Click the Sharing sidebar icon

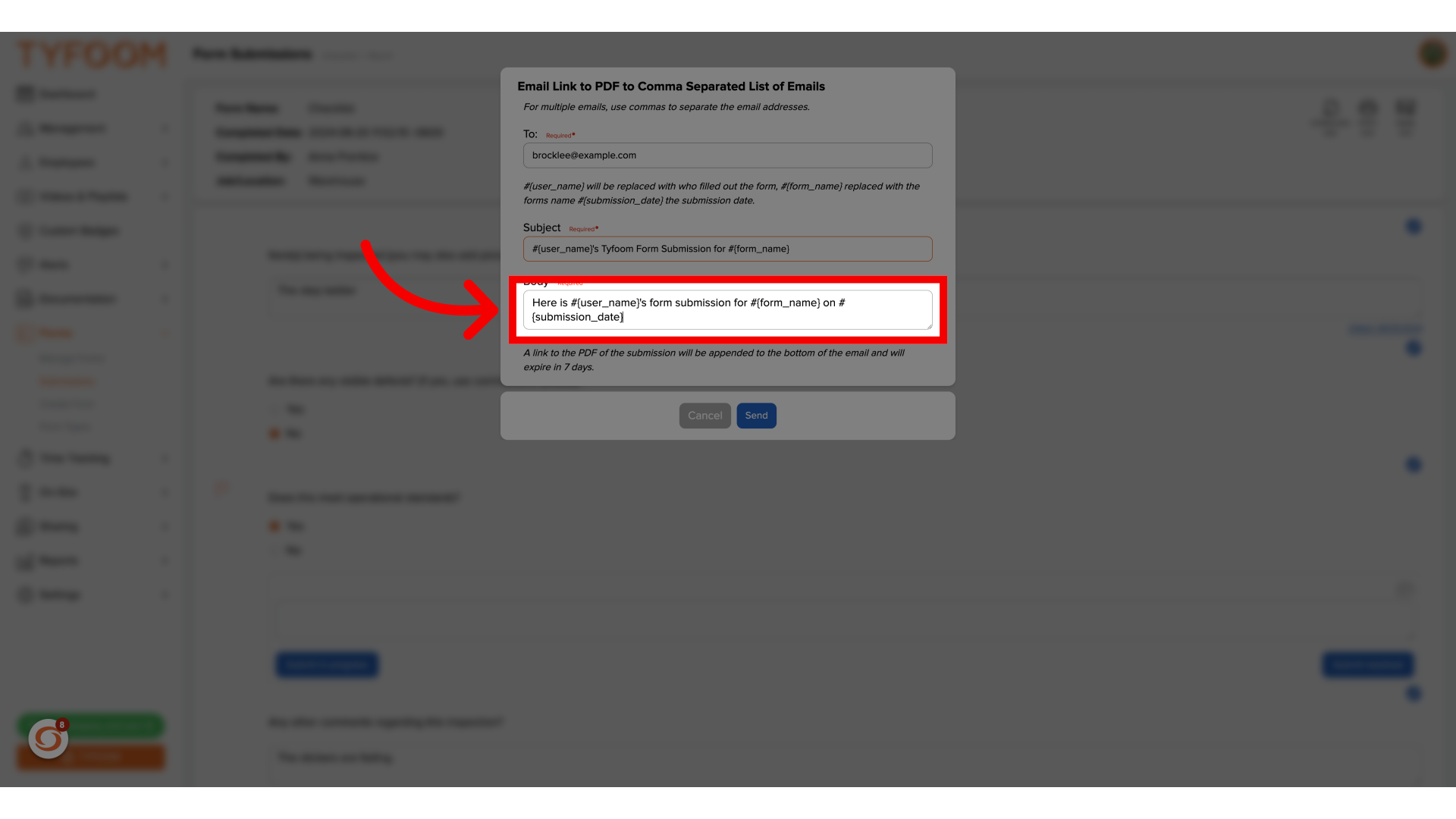tap(25, 526)
